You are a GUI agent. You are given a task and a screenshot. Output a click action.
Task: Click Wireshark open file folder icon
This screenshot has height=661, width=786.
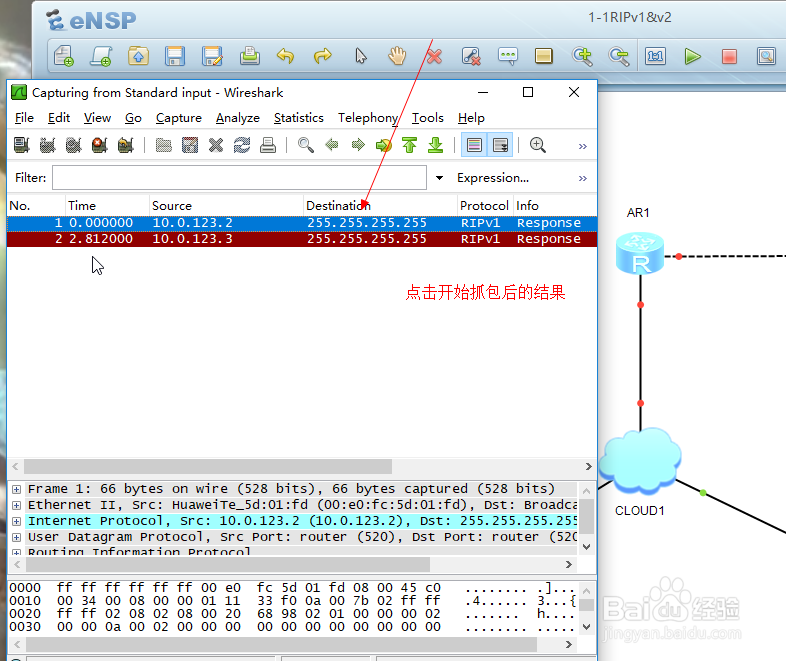pos(163,145)
